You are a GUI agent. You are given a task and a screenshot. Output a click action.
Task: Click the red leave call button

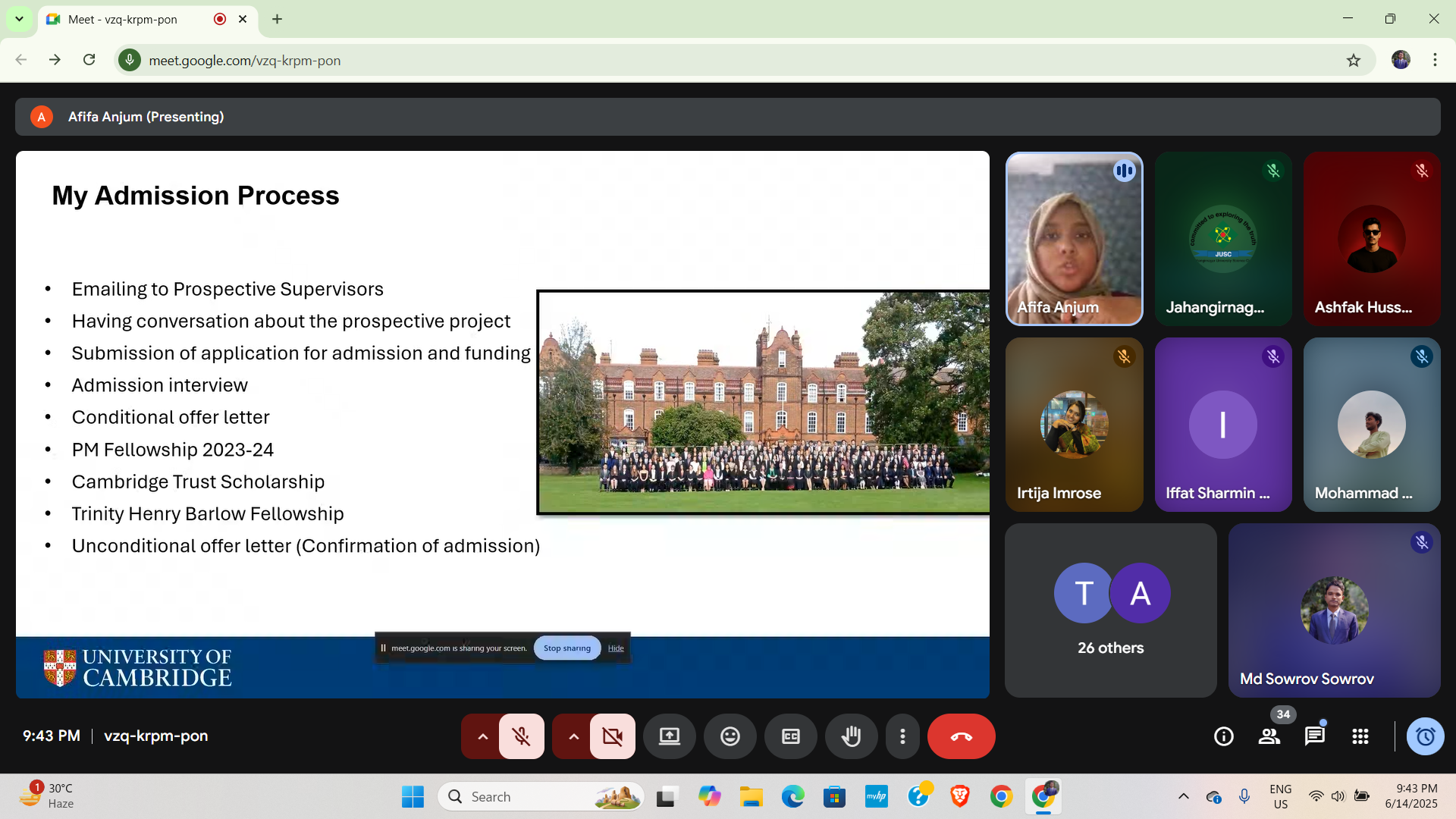961,736
